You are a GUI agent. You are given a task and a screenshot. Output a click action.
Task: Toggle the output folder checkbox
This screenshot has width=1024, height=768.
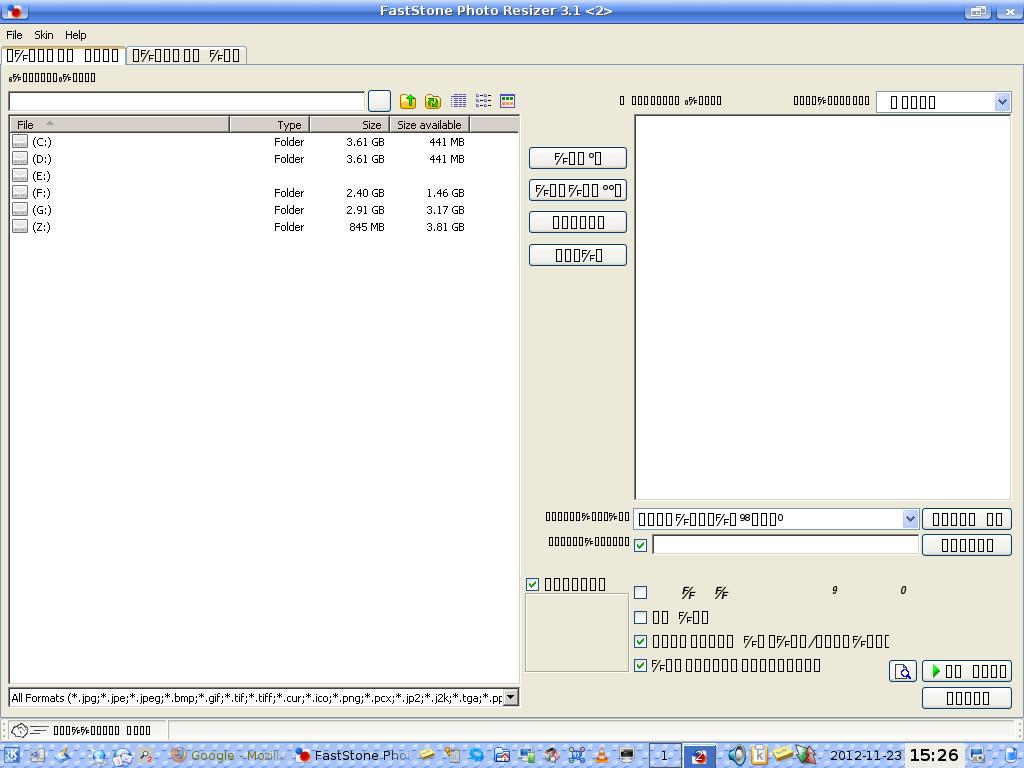click(x=641, y=545)
